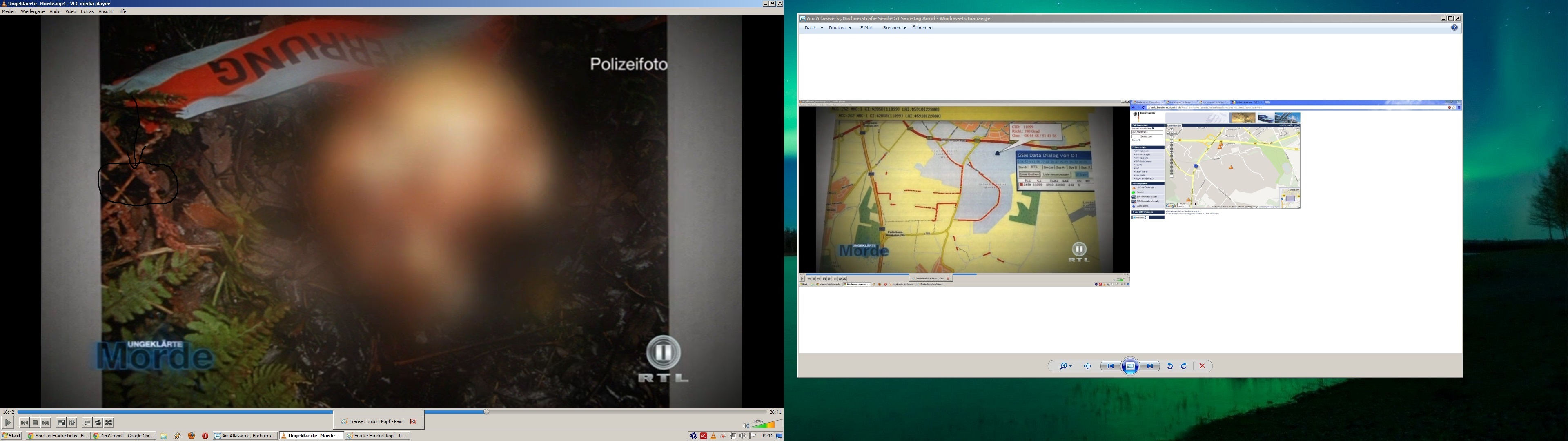
Task: Open the Hilfe menu in VLC
Action: [x=122, y=11]
